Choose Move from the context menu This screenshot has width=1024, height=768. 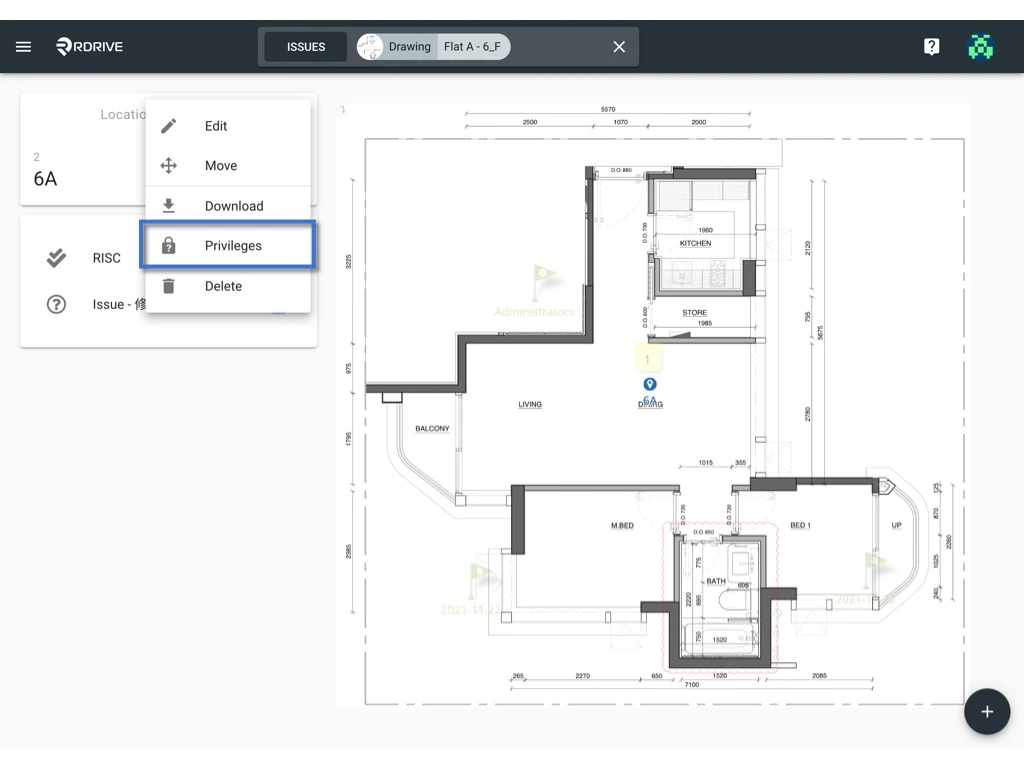228,166
